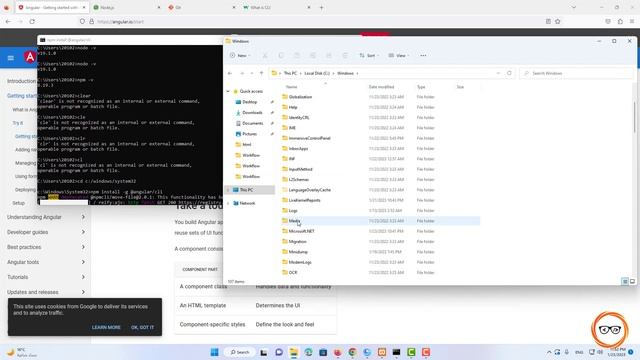This screenshot has width=640, height=360.
Task: Select the Microsoft.NET folder
Action: [x=301, y=231]
